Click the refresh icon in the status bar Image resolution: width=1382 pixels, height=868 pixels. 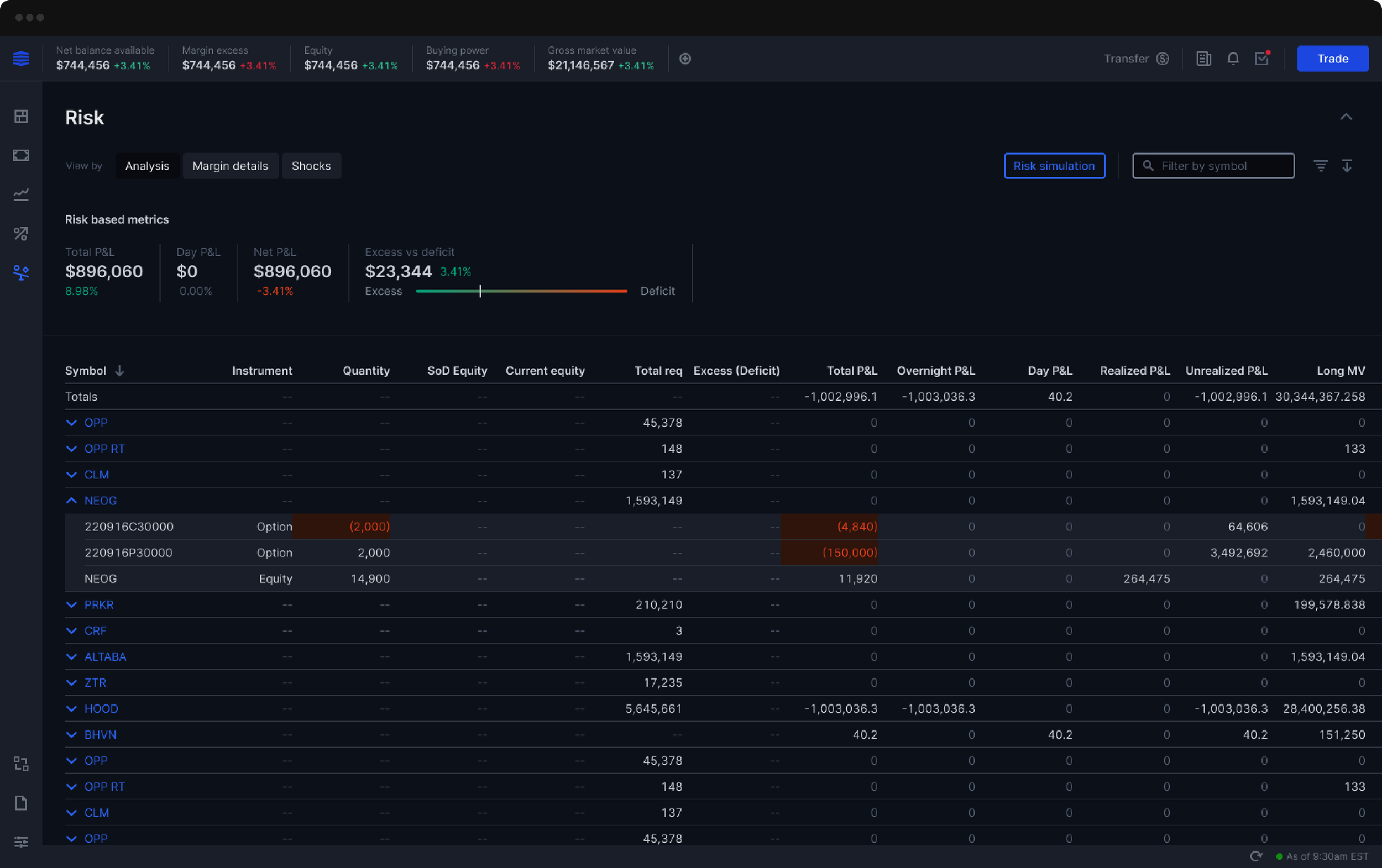point(1257,856)
